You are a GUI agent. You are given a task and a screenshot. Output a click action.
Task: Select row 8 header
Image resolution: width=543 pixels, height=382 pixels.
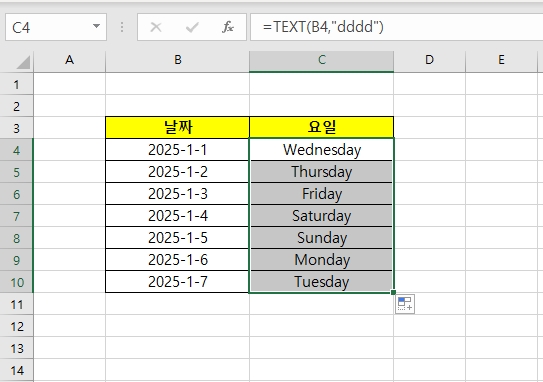click(17, 238)
